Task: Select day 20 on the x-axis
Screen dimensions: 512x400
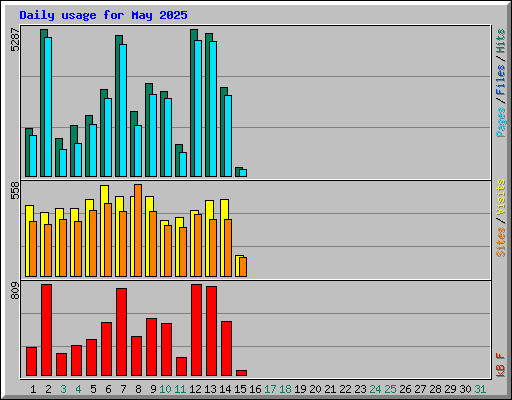Action: pyautogui.click(x=315, y=389)
